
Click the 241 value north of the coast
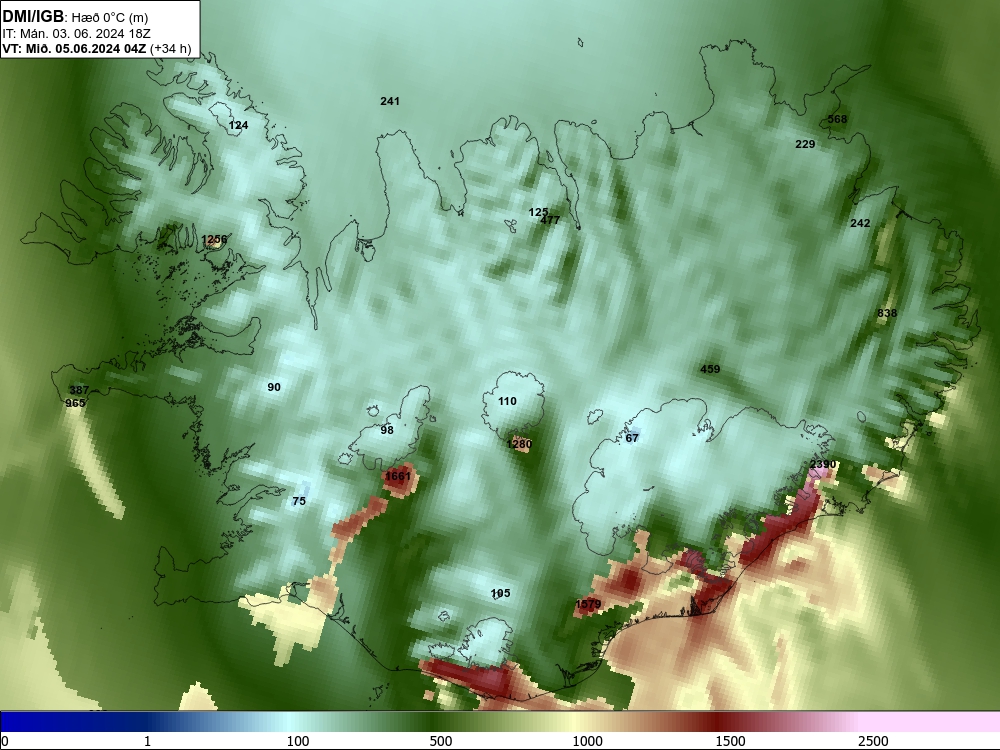(x=390, y=101)
